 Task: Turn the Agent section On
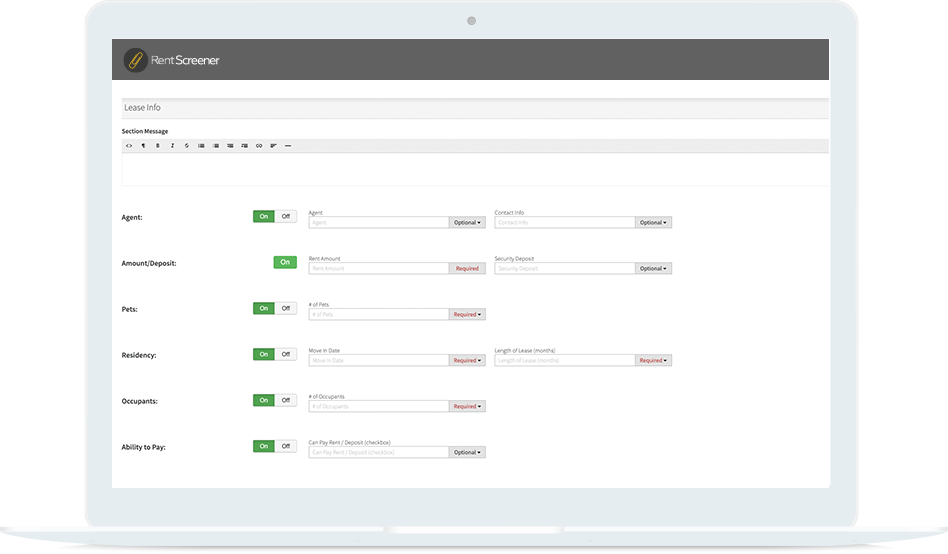(264, 217)
